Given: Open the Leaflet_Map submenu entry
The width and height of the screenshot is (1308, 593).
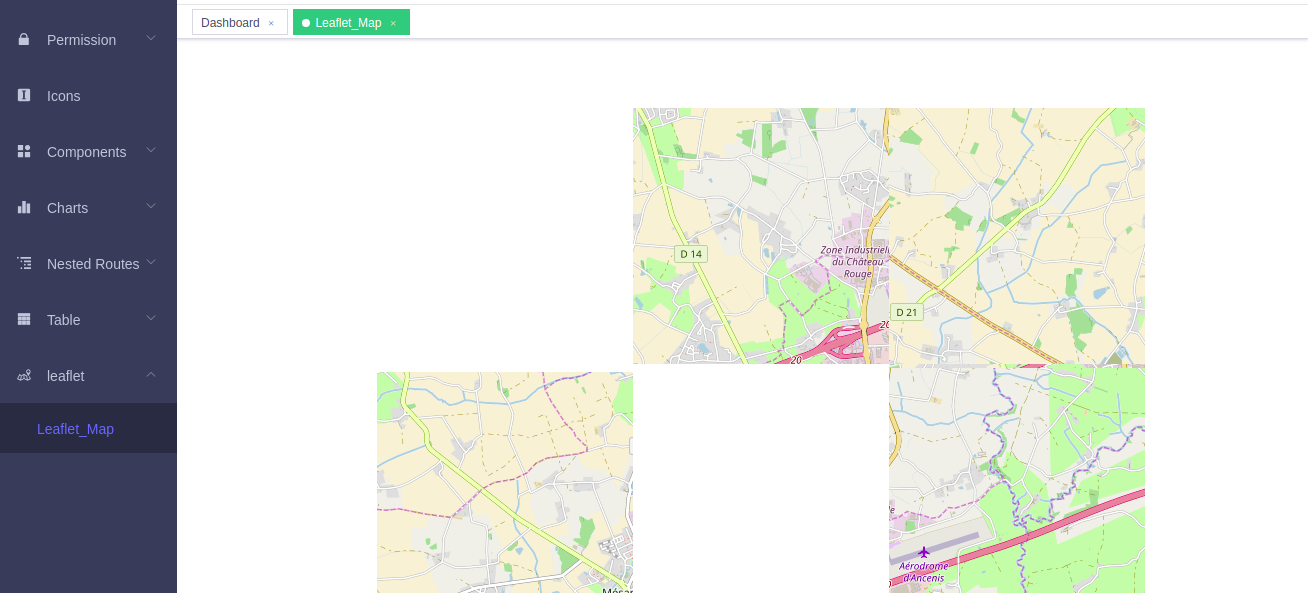Looking at the screenshot, I should [75, 428].
